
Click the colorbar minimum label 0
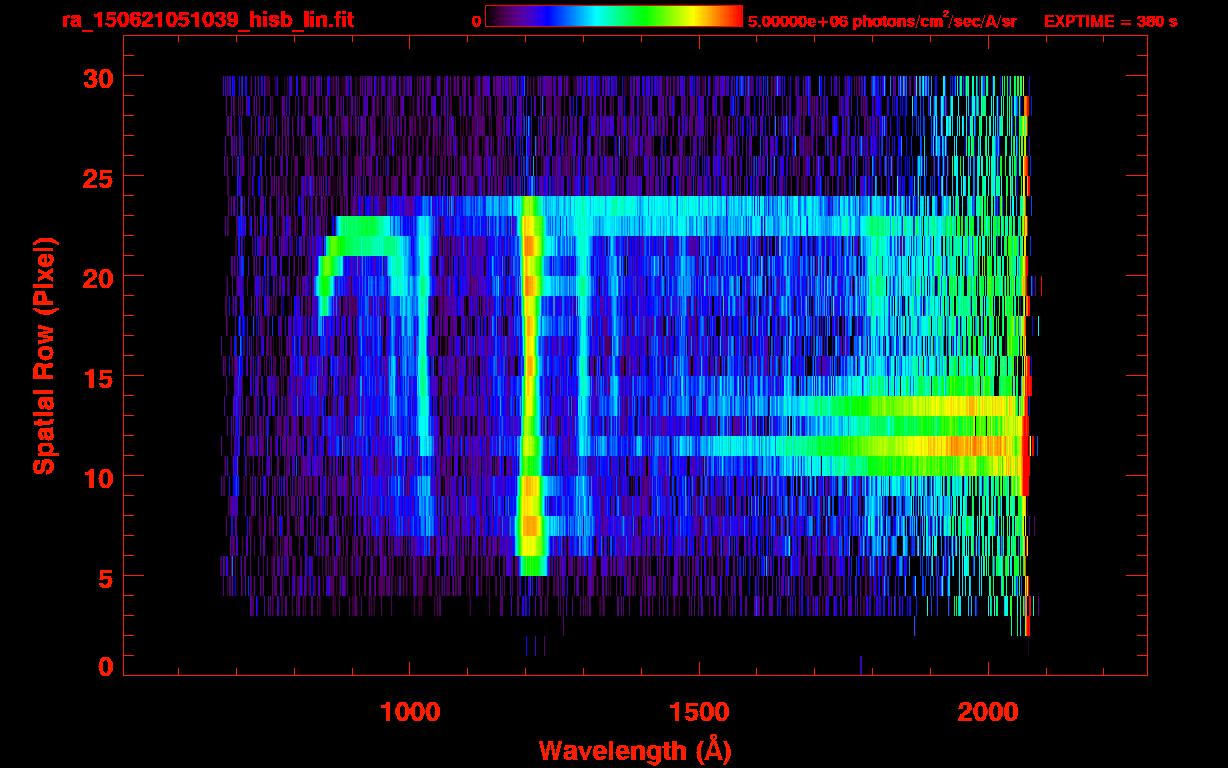point(476,21)
